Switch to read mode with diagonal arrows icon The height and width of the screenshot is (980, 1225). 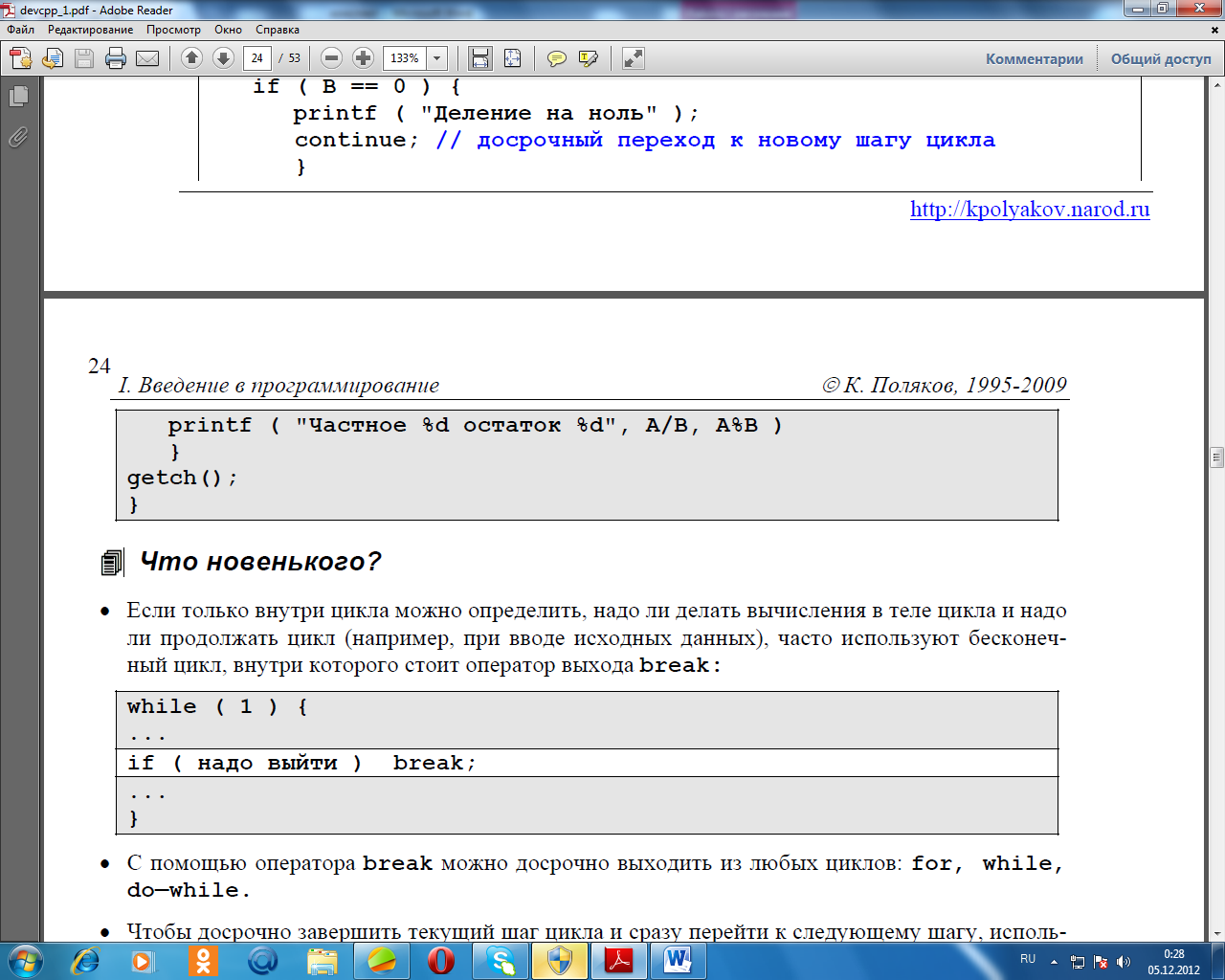[633, 58]
